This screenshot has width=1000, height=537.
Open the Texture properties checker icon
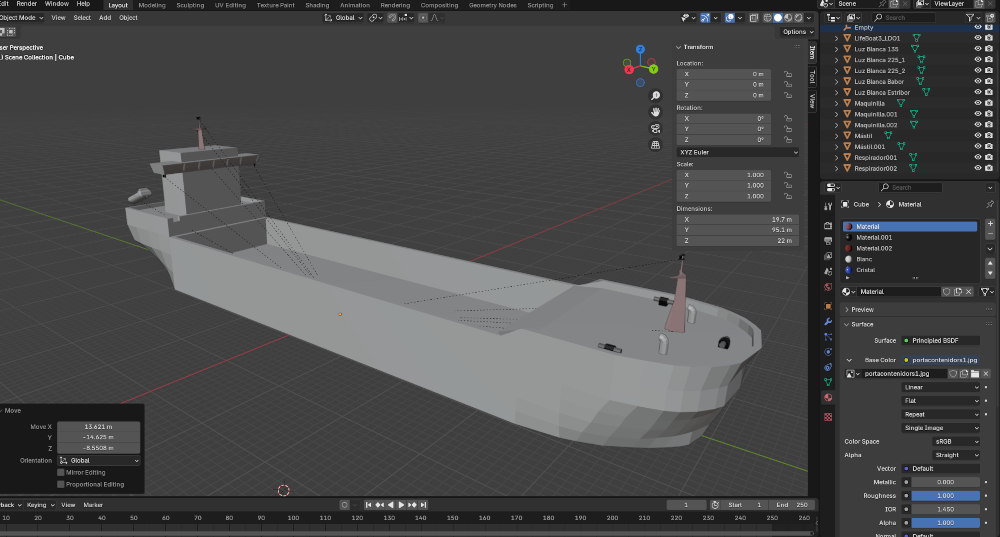click(x=828, y=417)
